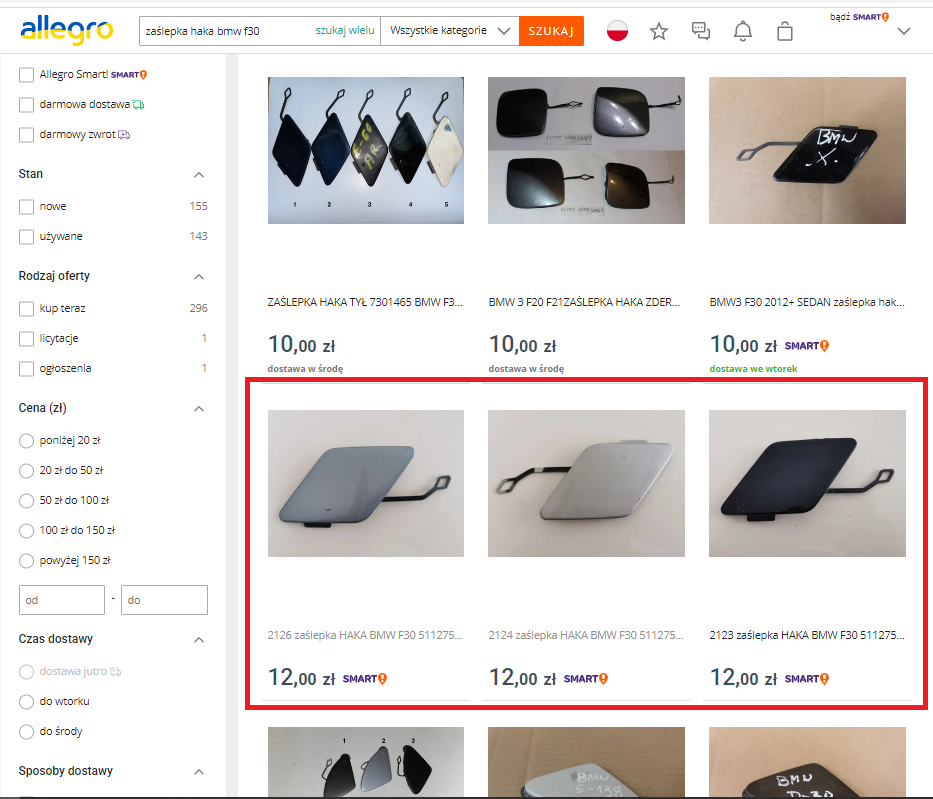933x799 pixels.
Task: Collapse the 'Cena (zł)' section
Action: pos(199,409)
